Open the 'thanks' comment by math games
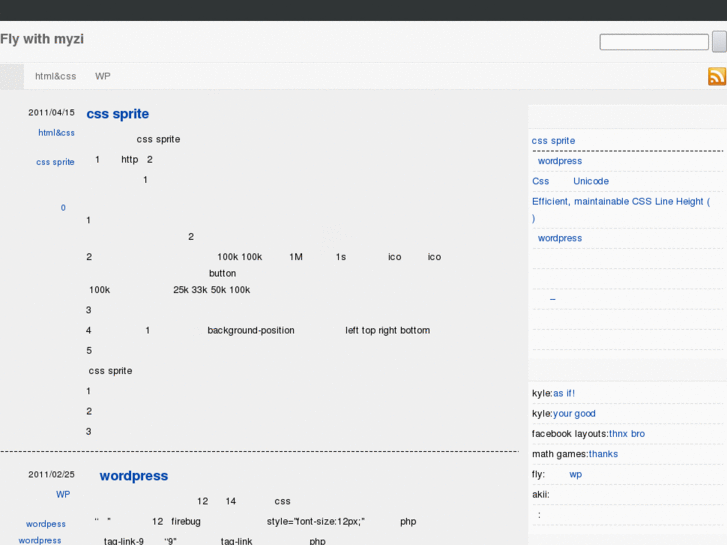Viewport: 727px width, 545px height. (x=603, y=454)
